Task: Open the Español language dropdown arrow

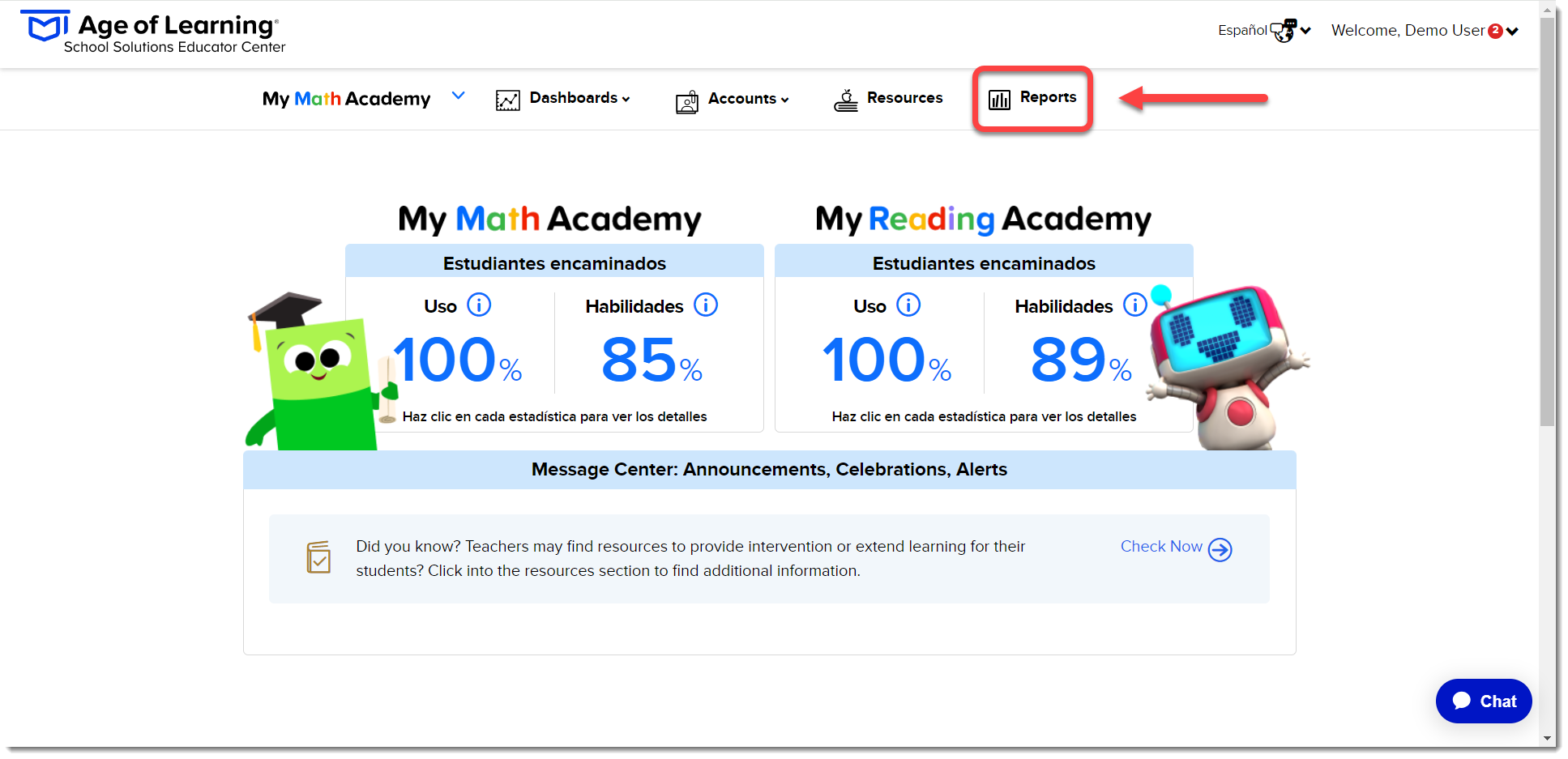Action: 1305,31
